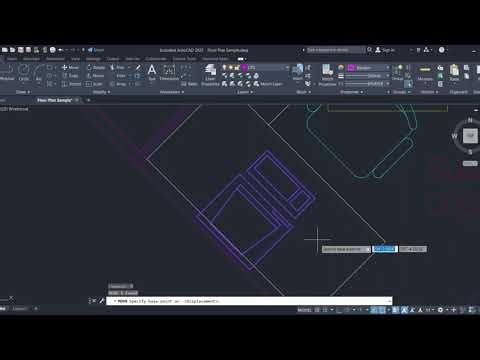Screen dimensions: 480x360
Task: Open the View ribbon tab
Action: (x=76, y=59)
